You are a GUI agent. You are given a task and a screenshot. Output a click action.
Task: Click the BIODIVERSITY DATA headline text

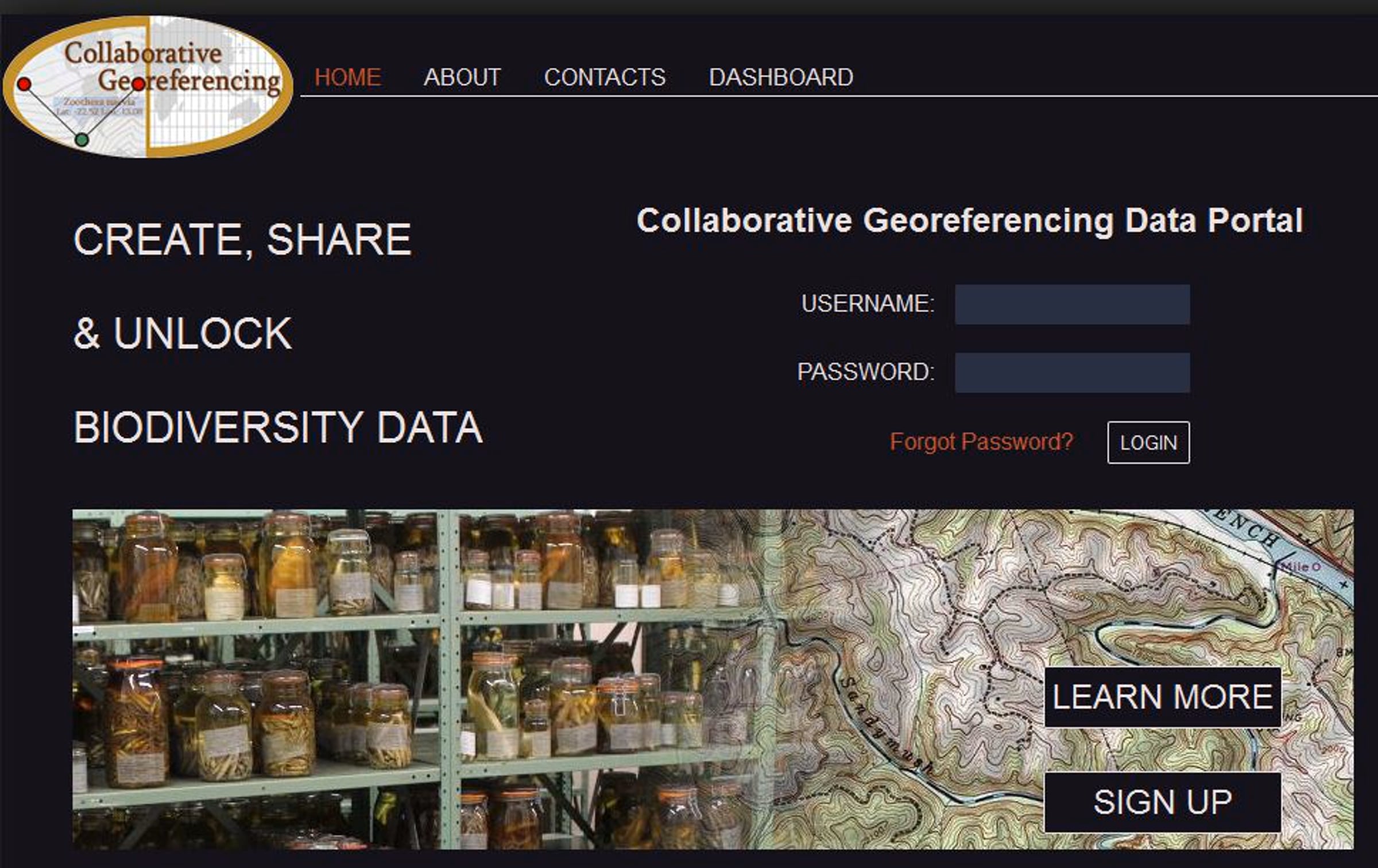(278, 428)
